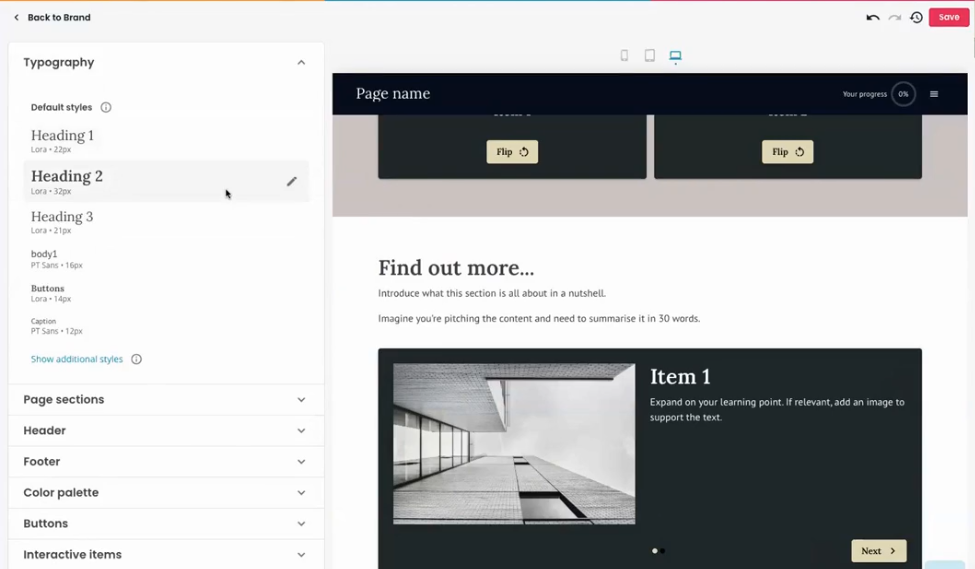The height and width of the screenshot is (569, 975).
Task: Click 'Introduce what this section' text
Action: [491, 293]
